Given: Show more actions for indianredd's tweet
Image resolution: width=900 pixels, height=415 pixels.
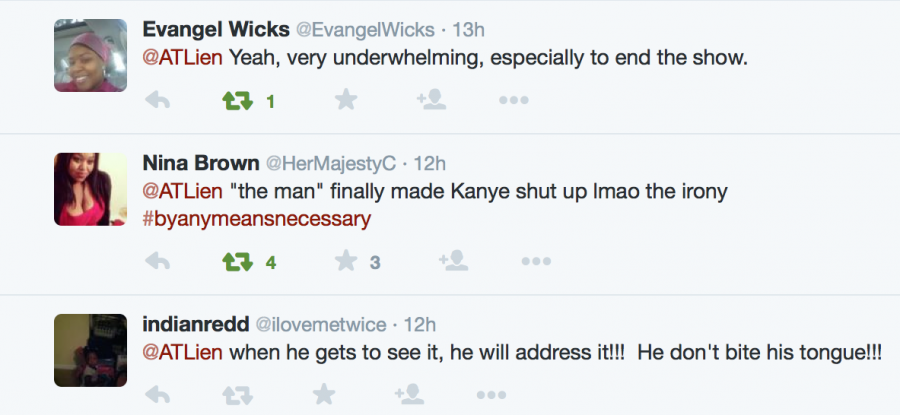Looking at the screenshot, I should [490, 395].
